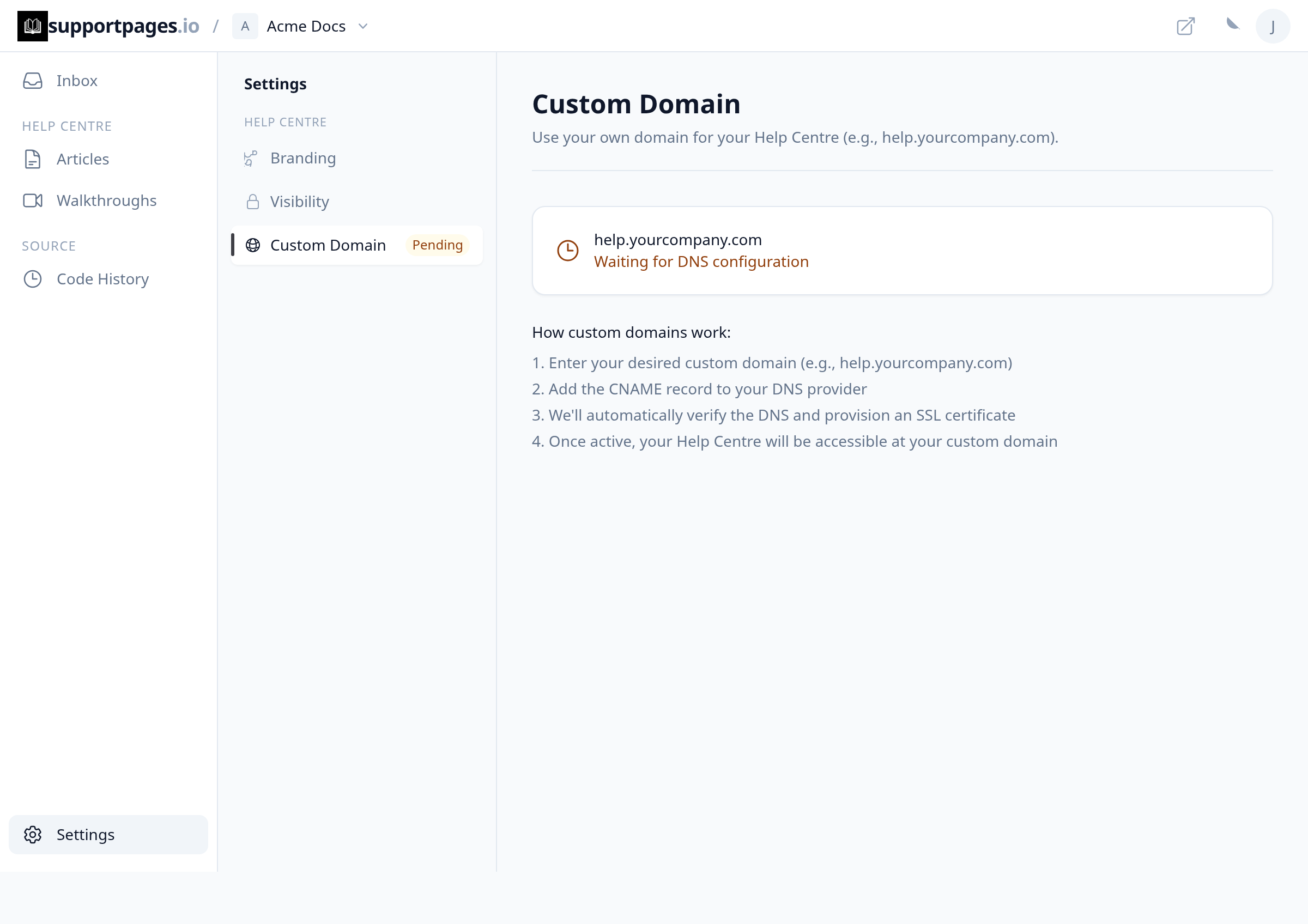Open Help Centre in new window icon

pos(1185,26)
